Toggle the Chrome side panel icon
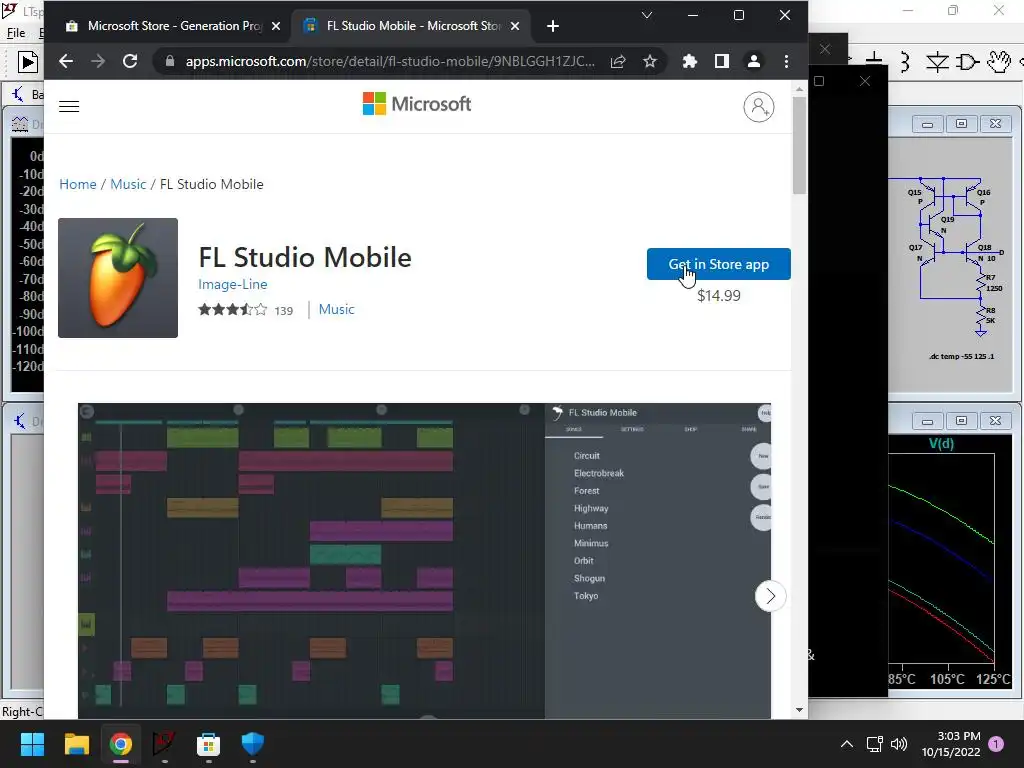 722,61
